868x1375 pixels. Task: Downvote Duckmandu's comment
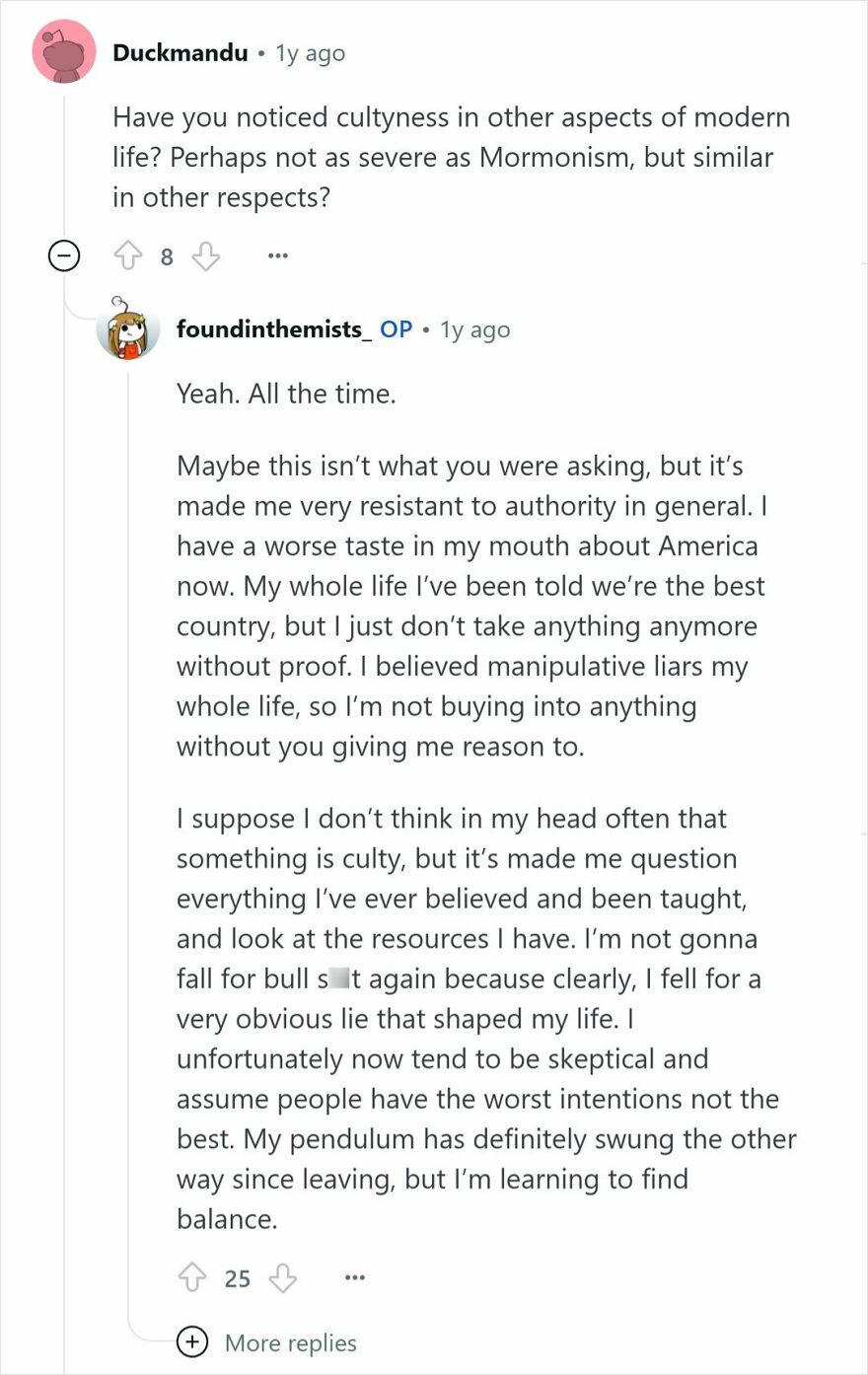coord(204,255)
